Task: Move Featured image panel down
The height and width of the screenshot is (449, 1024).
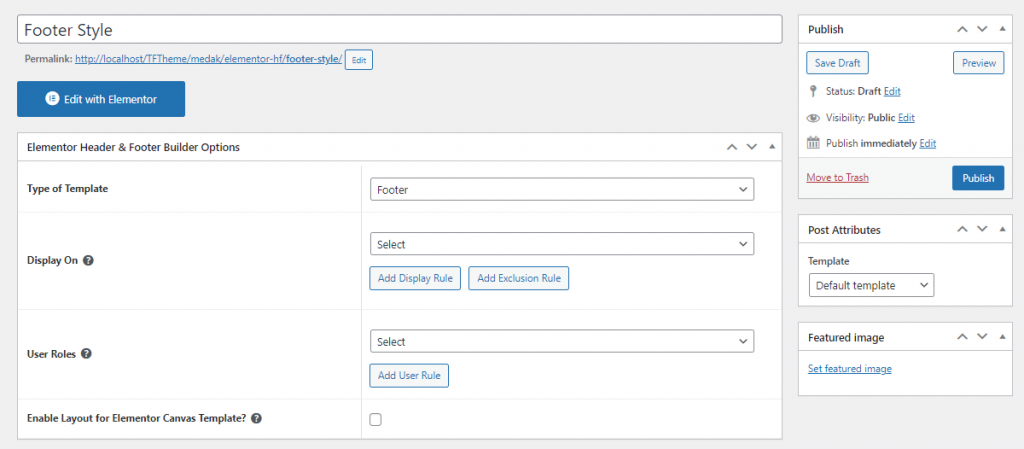Action: tap(982, 338)
